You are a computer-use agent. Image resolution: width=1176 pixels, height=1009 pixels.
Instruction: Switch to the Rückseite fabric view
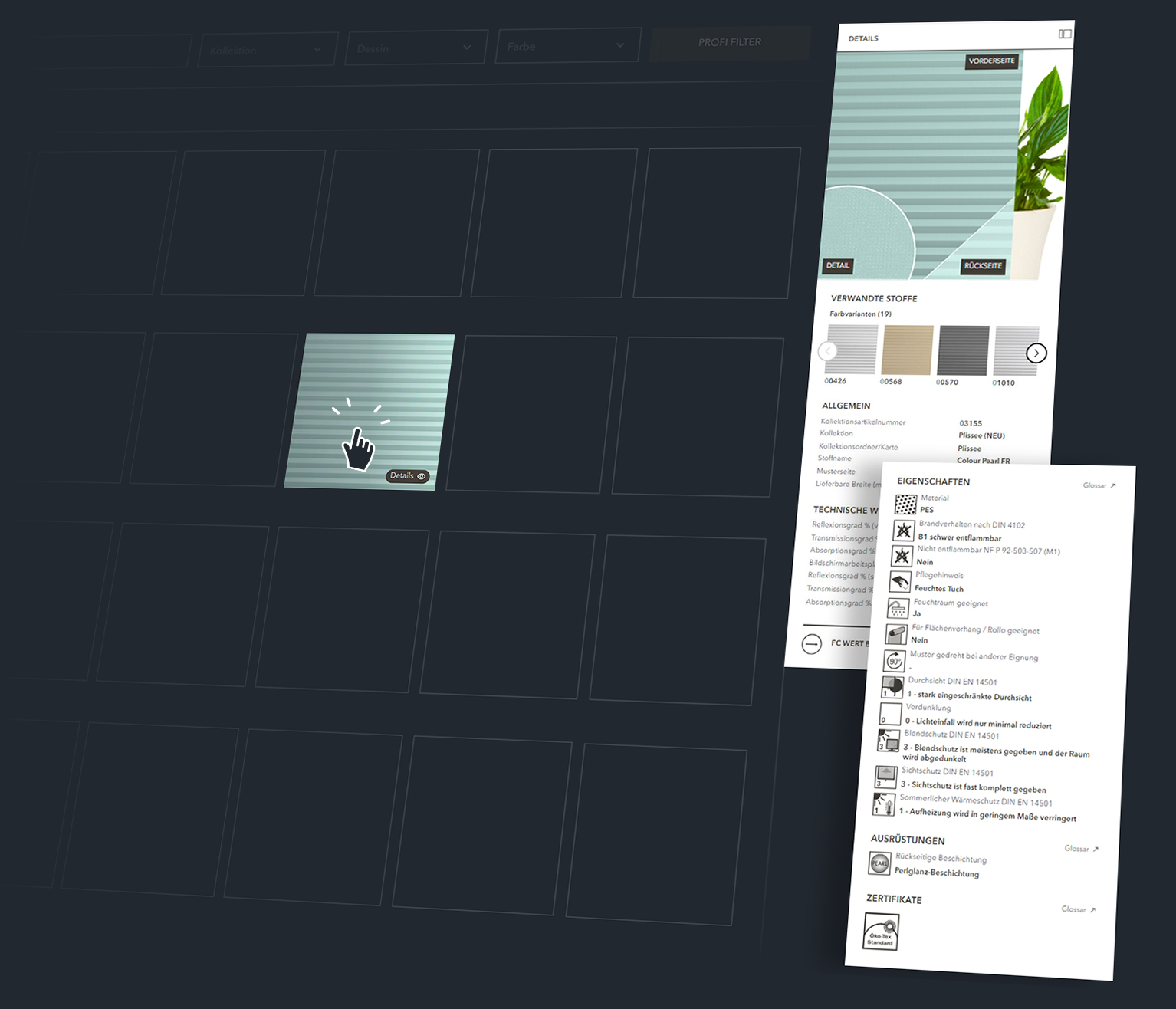tap(983, 266)
